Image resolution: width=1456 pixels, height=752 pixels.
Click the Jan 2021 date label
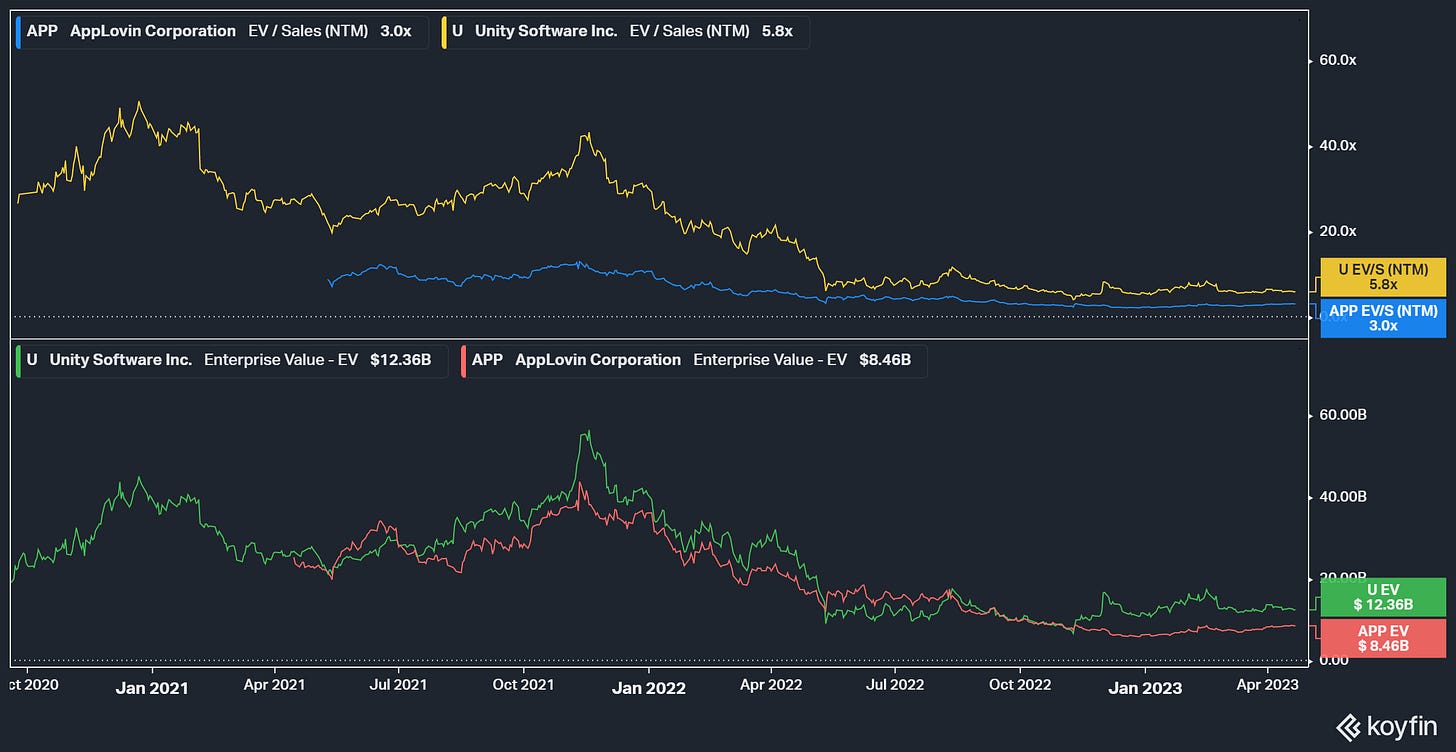(153, 688)
